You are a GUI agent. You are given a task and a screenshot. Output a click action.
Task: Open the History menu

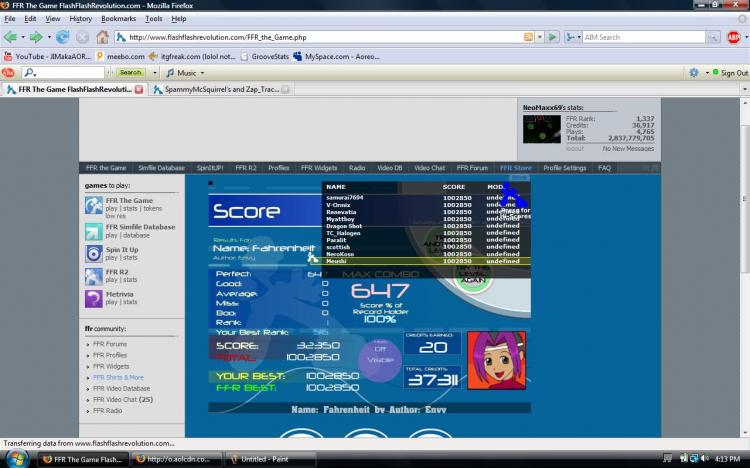click(x=80, y=19)
